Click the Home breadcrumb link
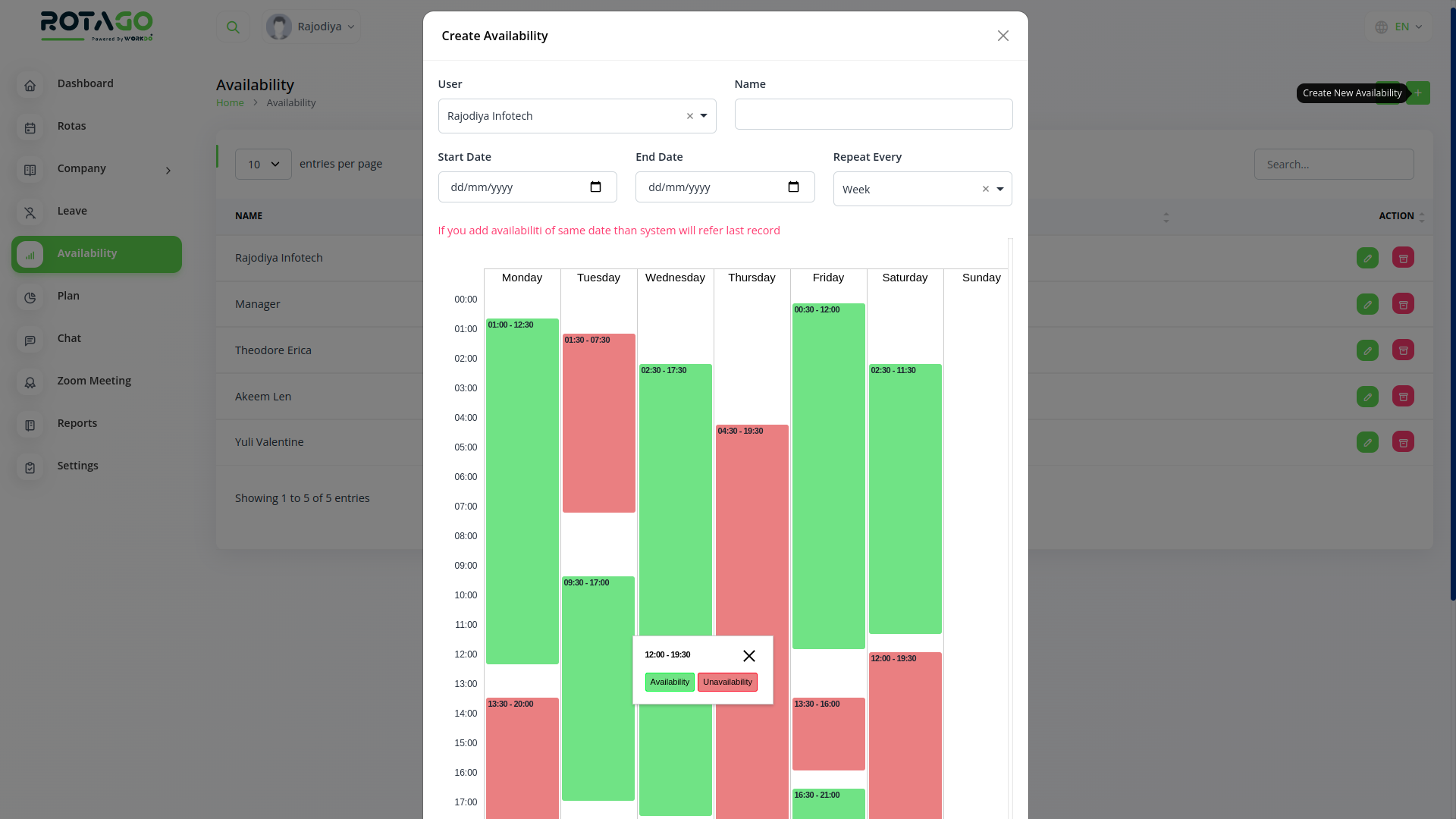 tap(230, 103)
